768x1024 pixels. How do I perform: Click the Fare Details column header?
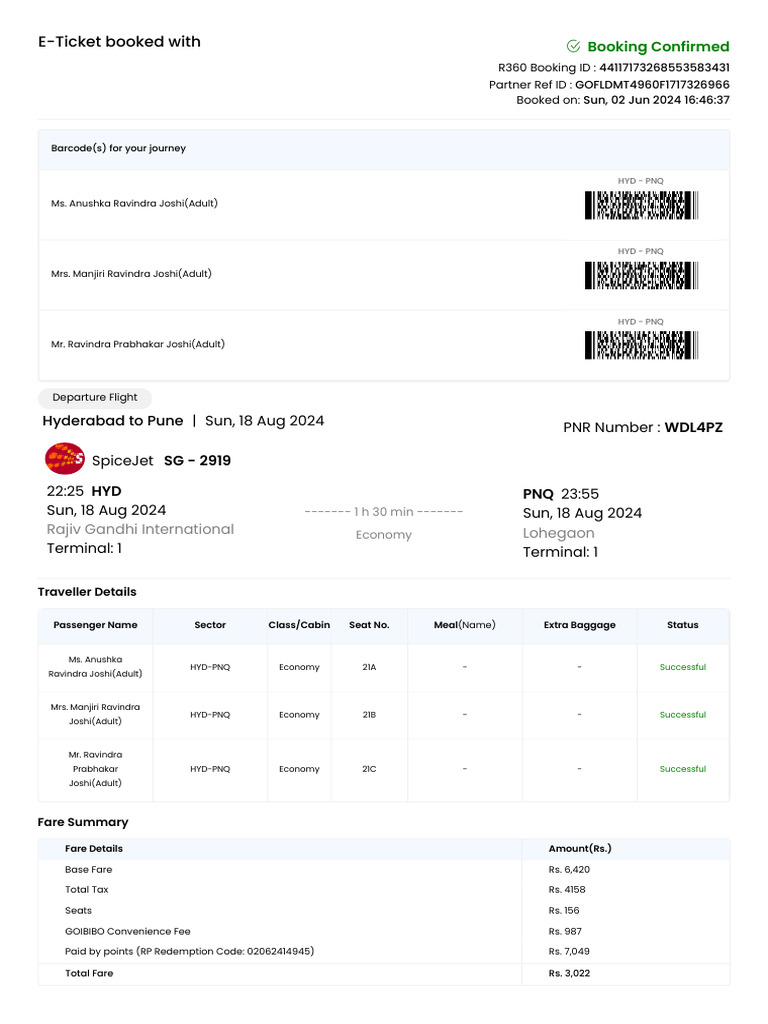pyautogui.click(x=93, y=848)
